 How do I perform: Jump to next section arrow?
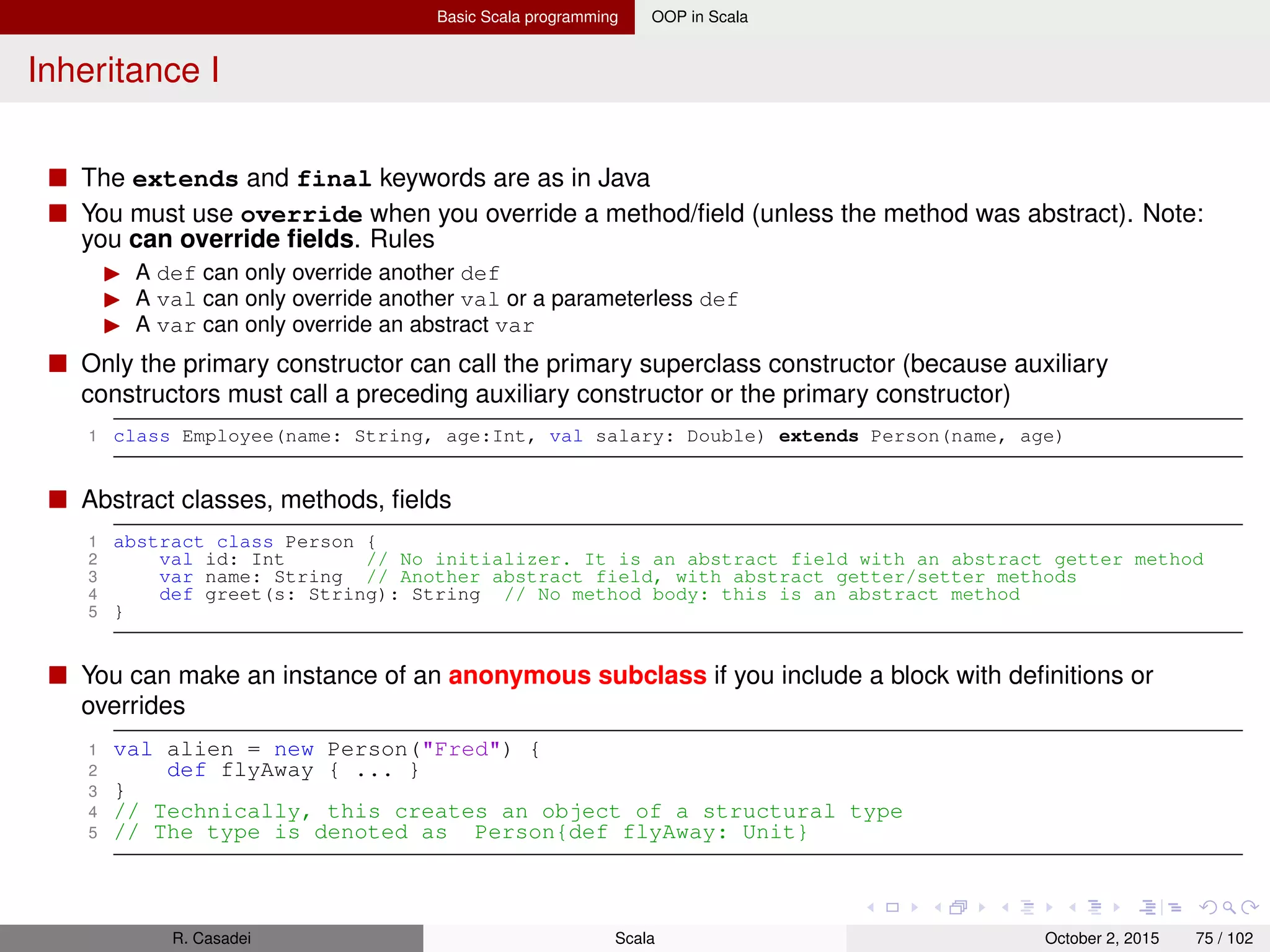1116,907
